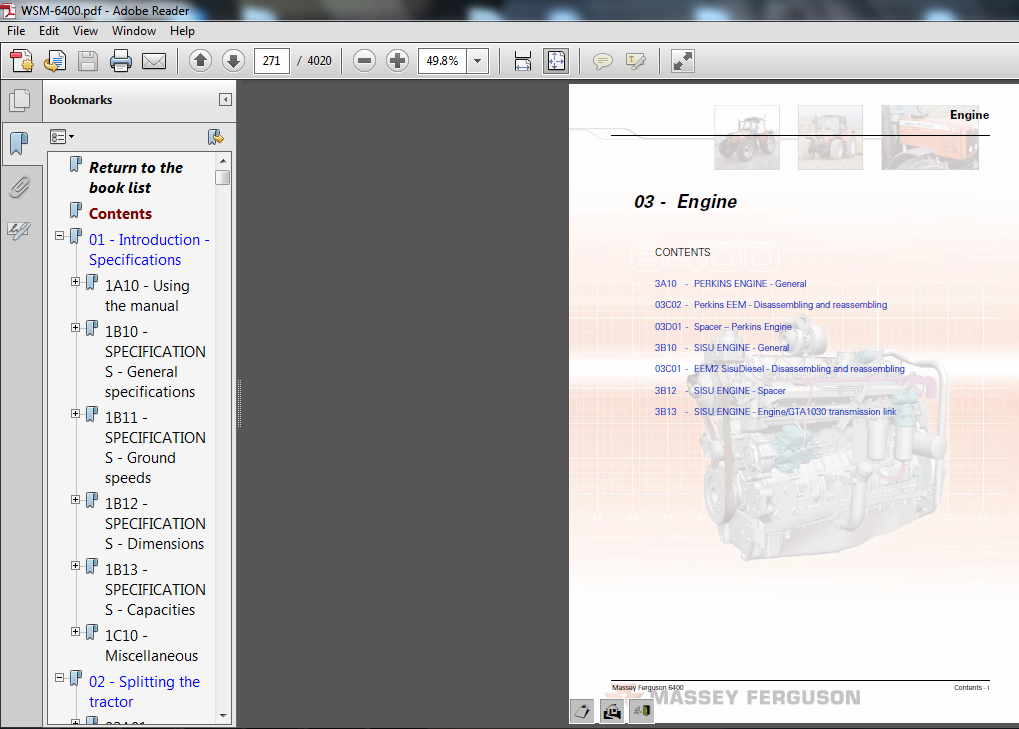Image resolution: width=1019 pixels, height=729 pixels.
Task: Click the Save floppy disk icon
Action: pos(88,61)
